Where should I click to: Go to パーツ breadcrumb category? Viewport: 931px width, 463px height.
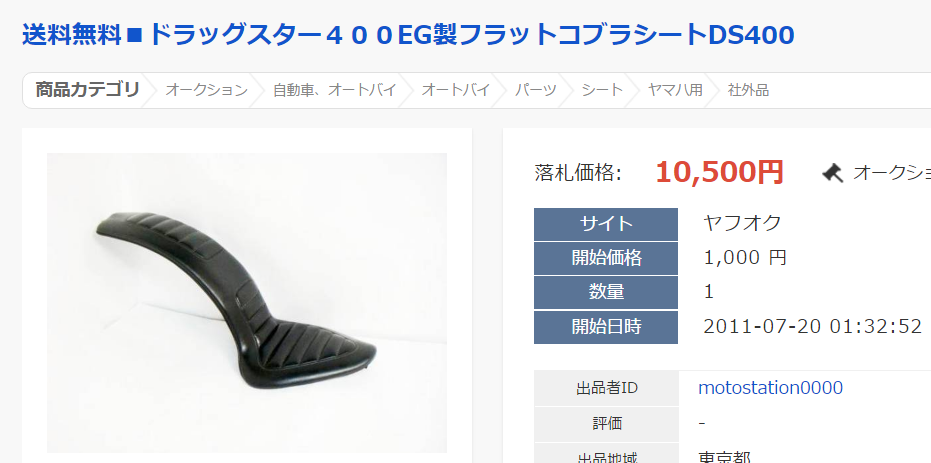click(x=536, y=90)
